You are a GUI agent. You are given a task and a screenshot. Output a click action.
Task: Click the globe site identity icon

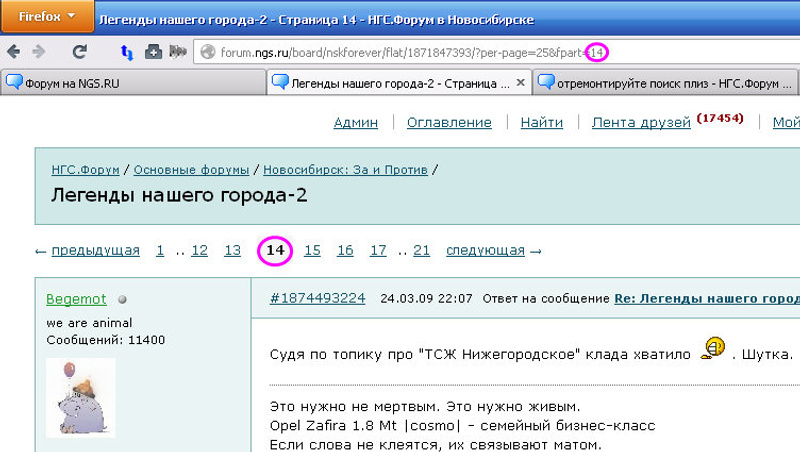[x=208, y=51]
